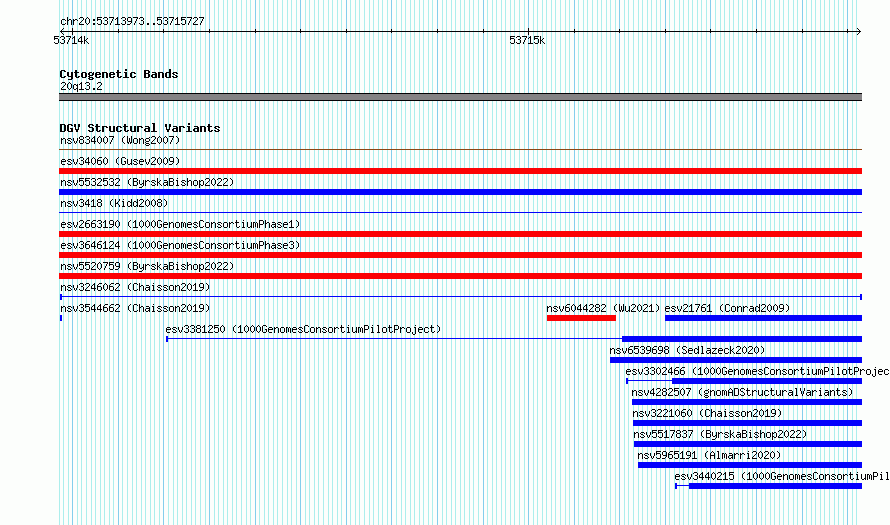The width and height of the screenshot is (890, 525).
Task: Click the nsv5532532 blue variant bar
Action: coord(460,192)
